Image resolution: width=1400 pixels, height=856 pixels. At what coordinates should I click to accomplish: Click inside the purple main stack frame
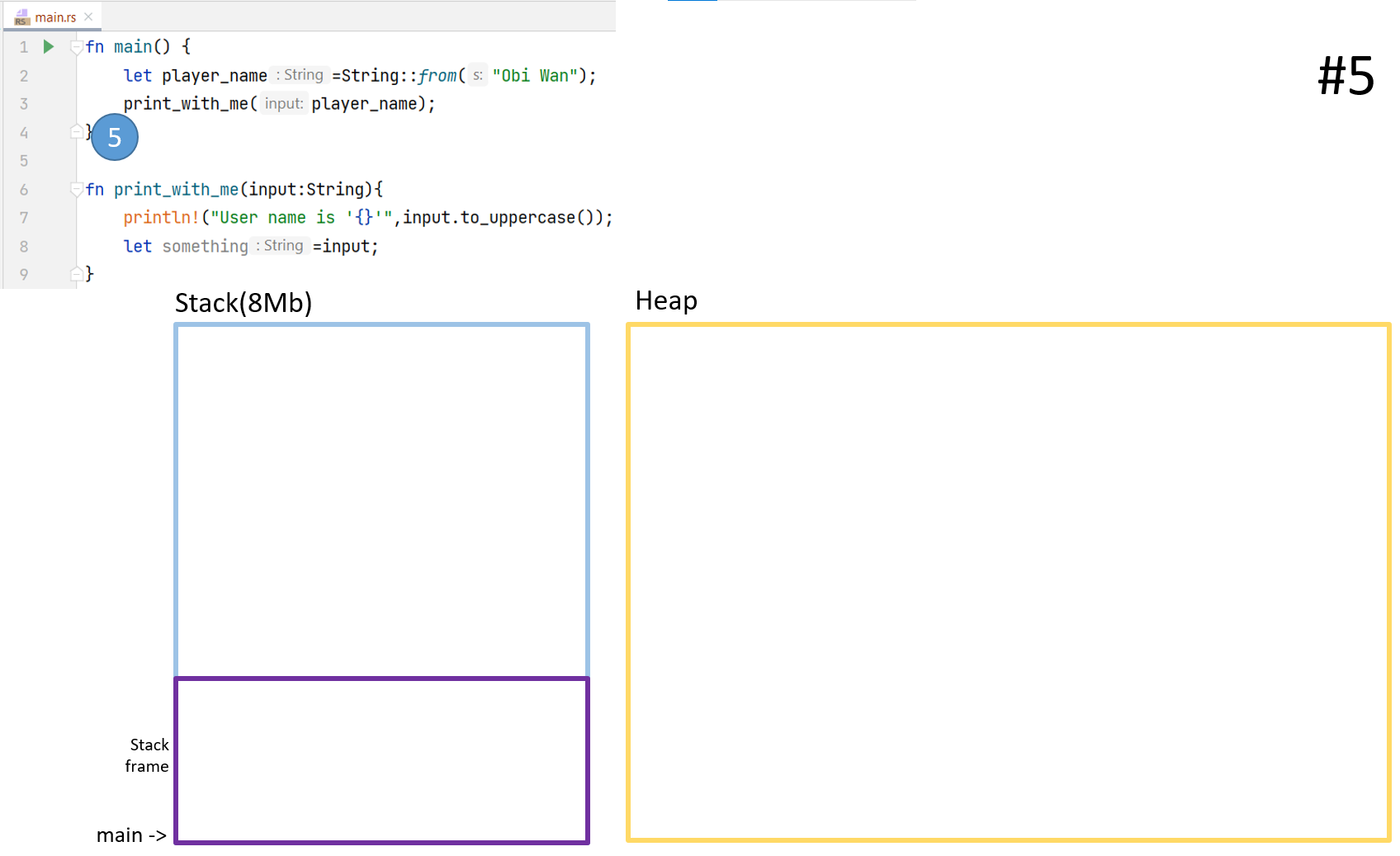(x=381, y=760)
